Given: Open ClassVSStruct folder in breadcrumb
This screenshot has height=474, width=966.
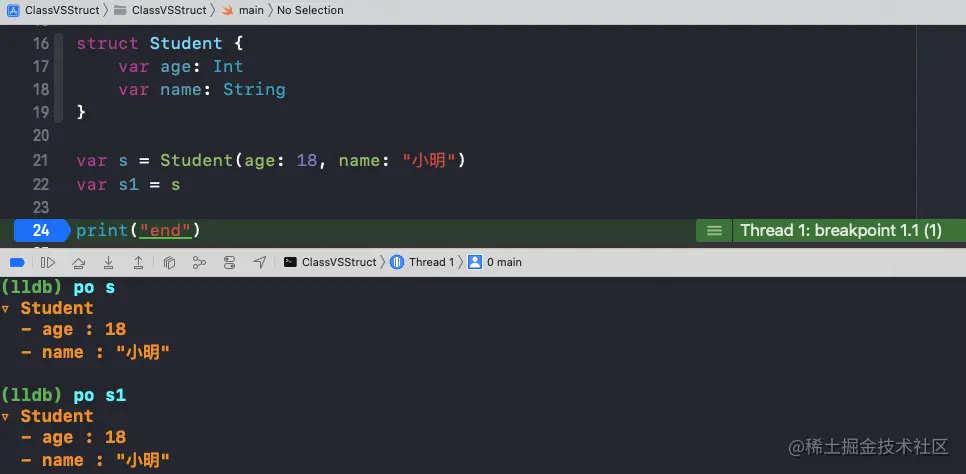Looking at the screenshot, I should coord(160,10).
